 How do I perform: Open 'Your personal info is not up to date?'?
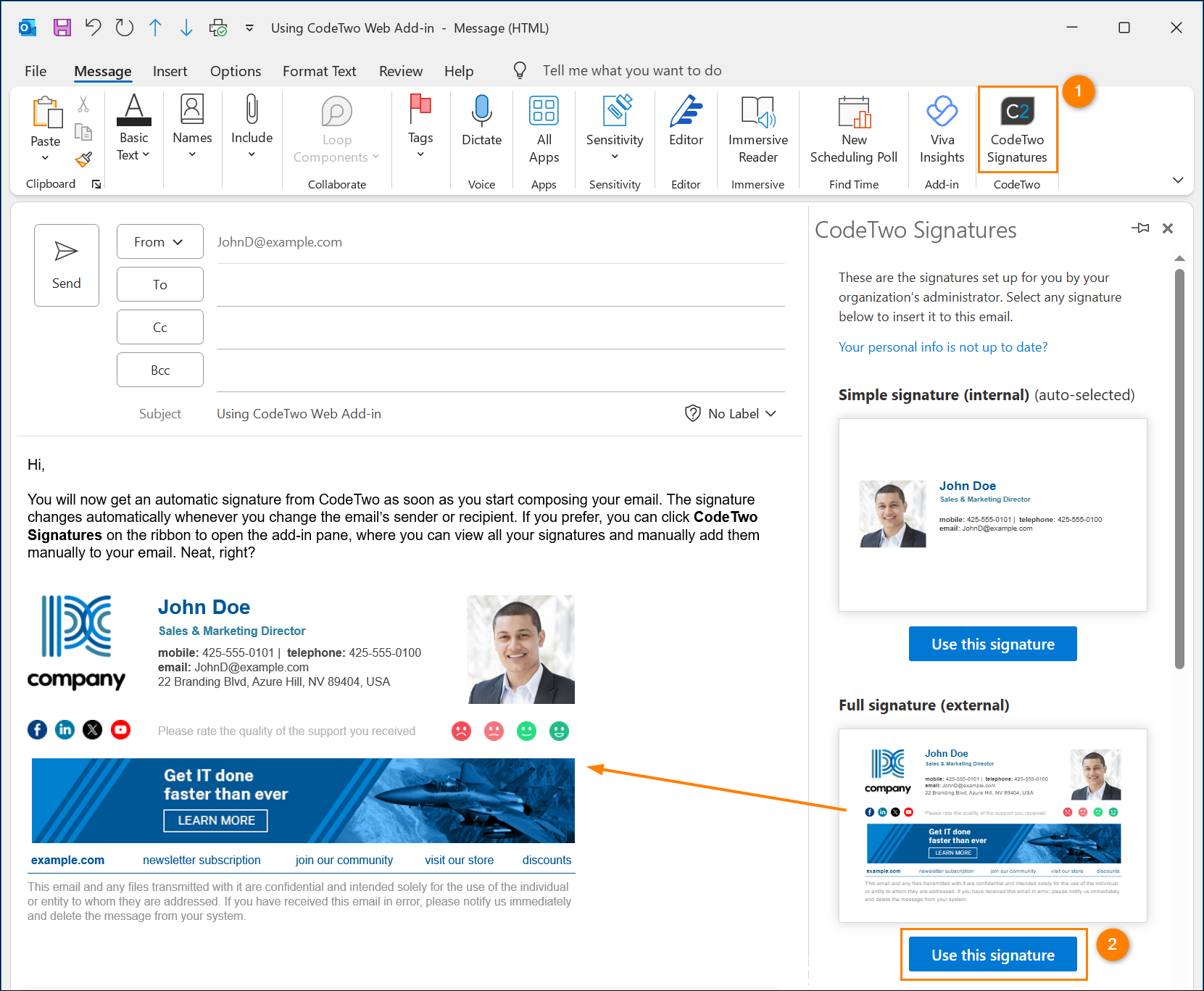click(942, 347)
